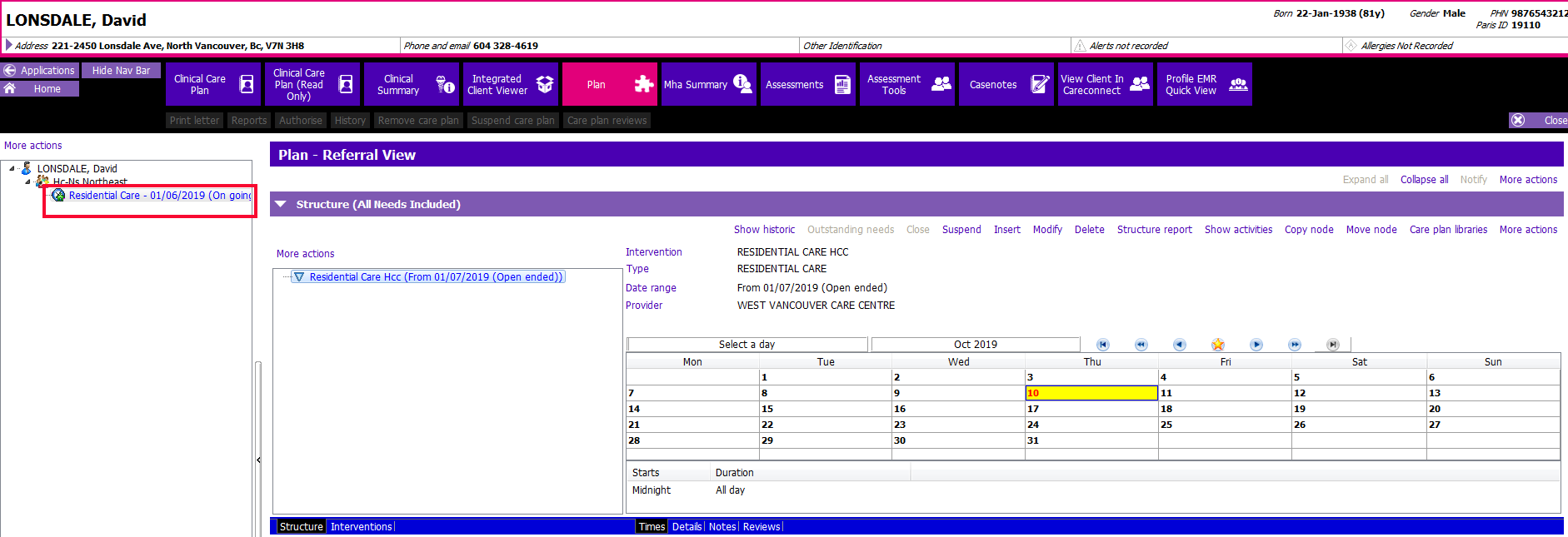The width and height of the screenshot is (1568, 537).
Task: Go to first date in calendar navigation
Action: click(1103, 345)
